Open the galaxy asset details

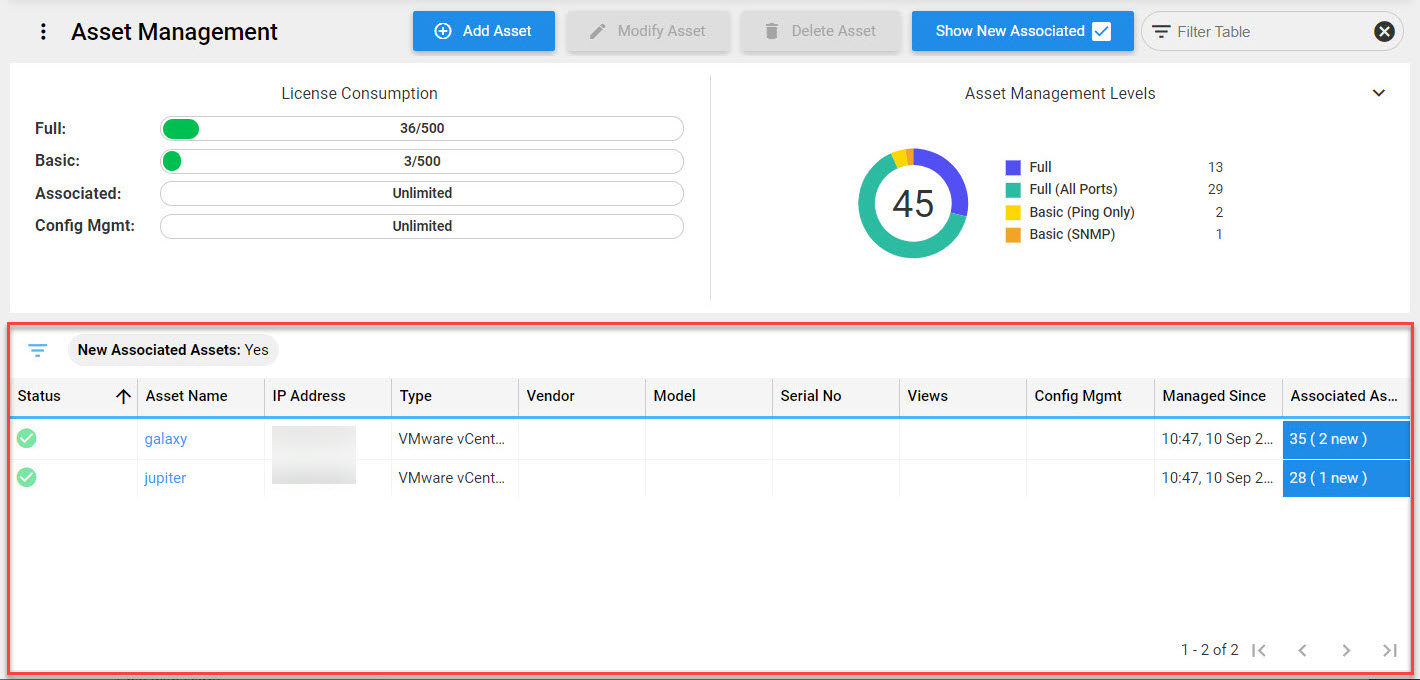click(165, 438)
